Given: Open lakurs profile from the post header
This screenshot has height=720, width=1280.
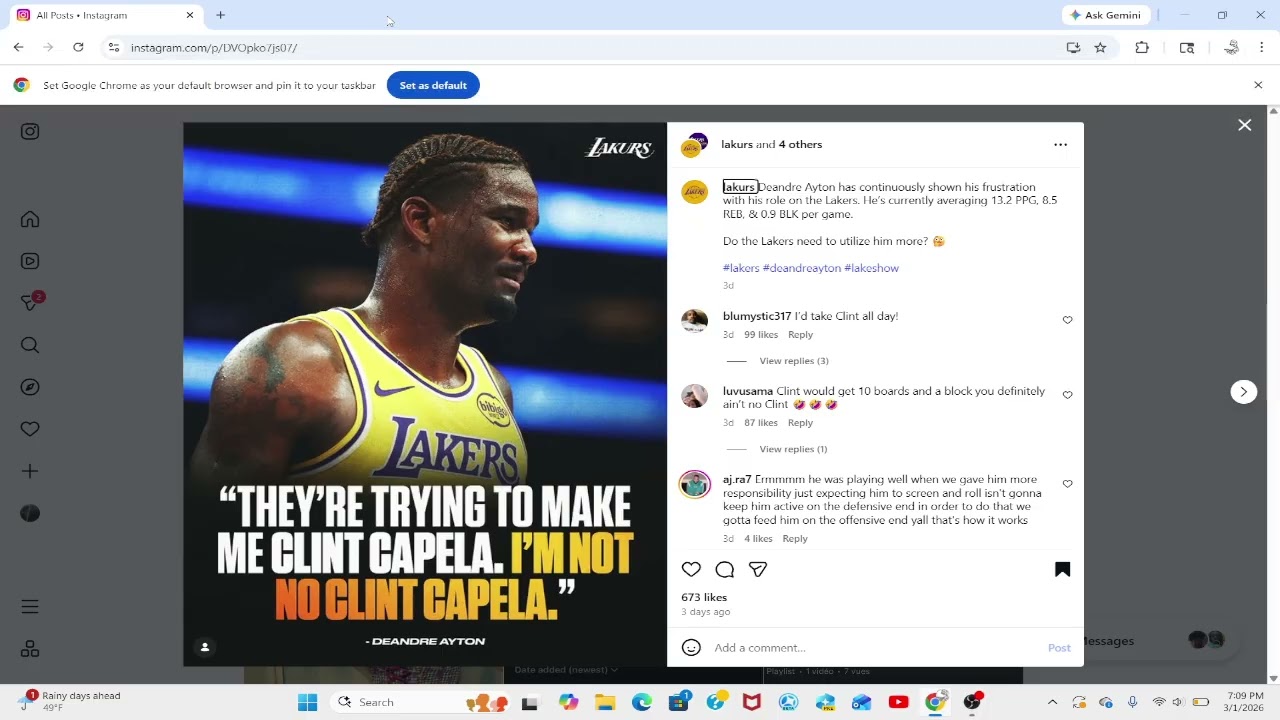Looking at the screenshot, I should pos(737,145).
